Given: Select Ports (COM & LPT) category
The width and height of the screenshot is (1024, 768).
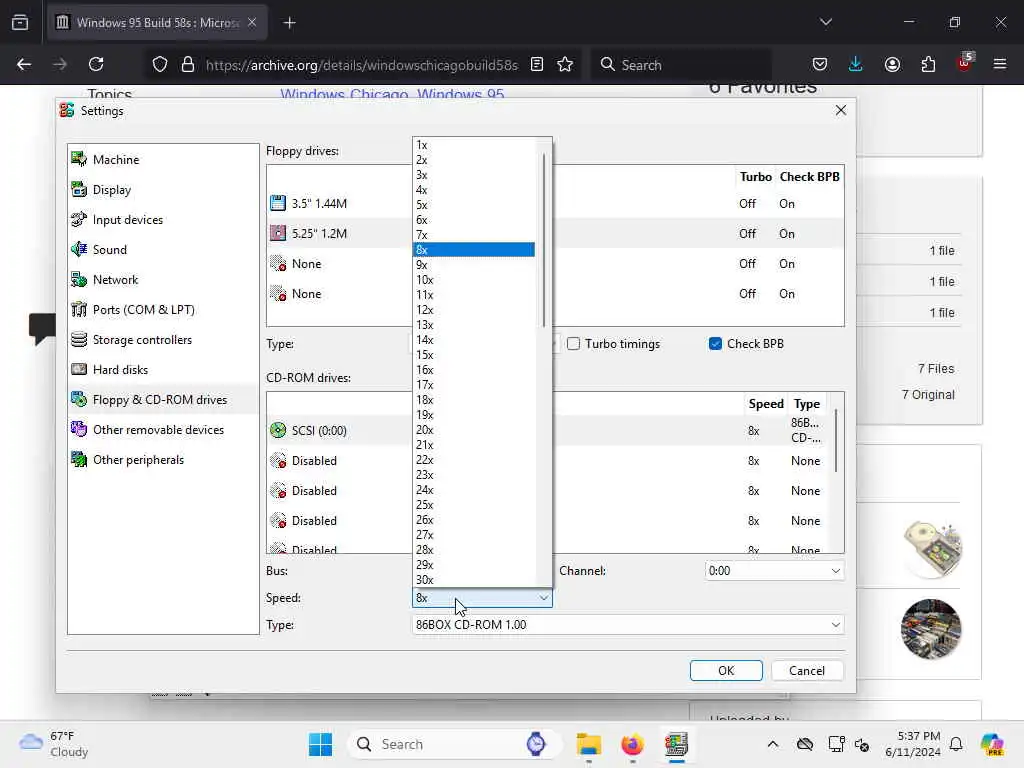Looking at the screenshot, I should click(x=163, y=310).
